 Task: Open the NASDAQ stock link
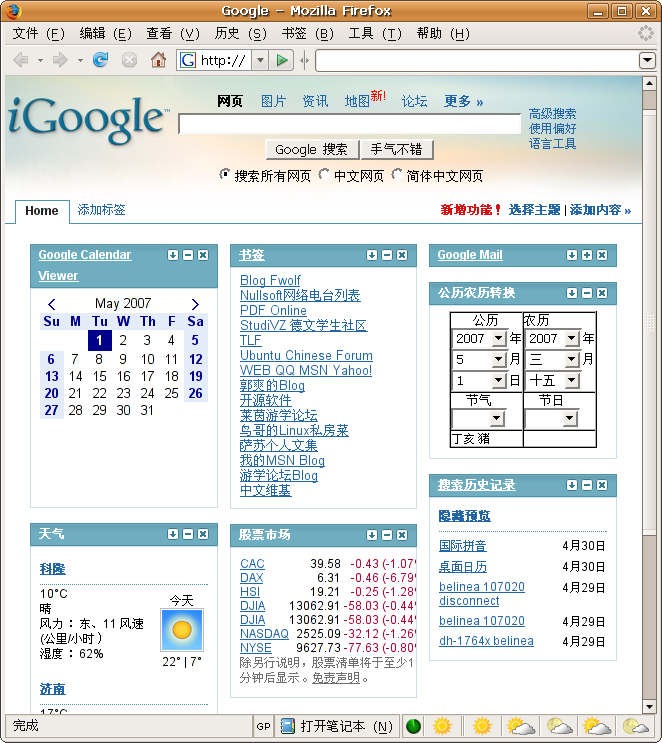click(264, 634)
